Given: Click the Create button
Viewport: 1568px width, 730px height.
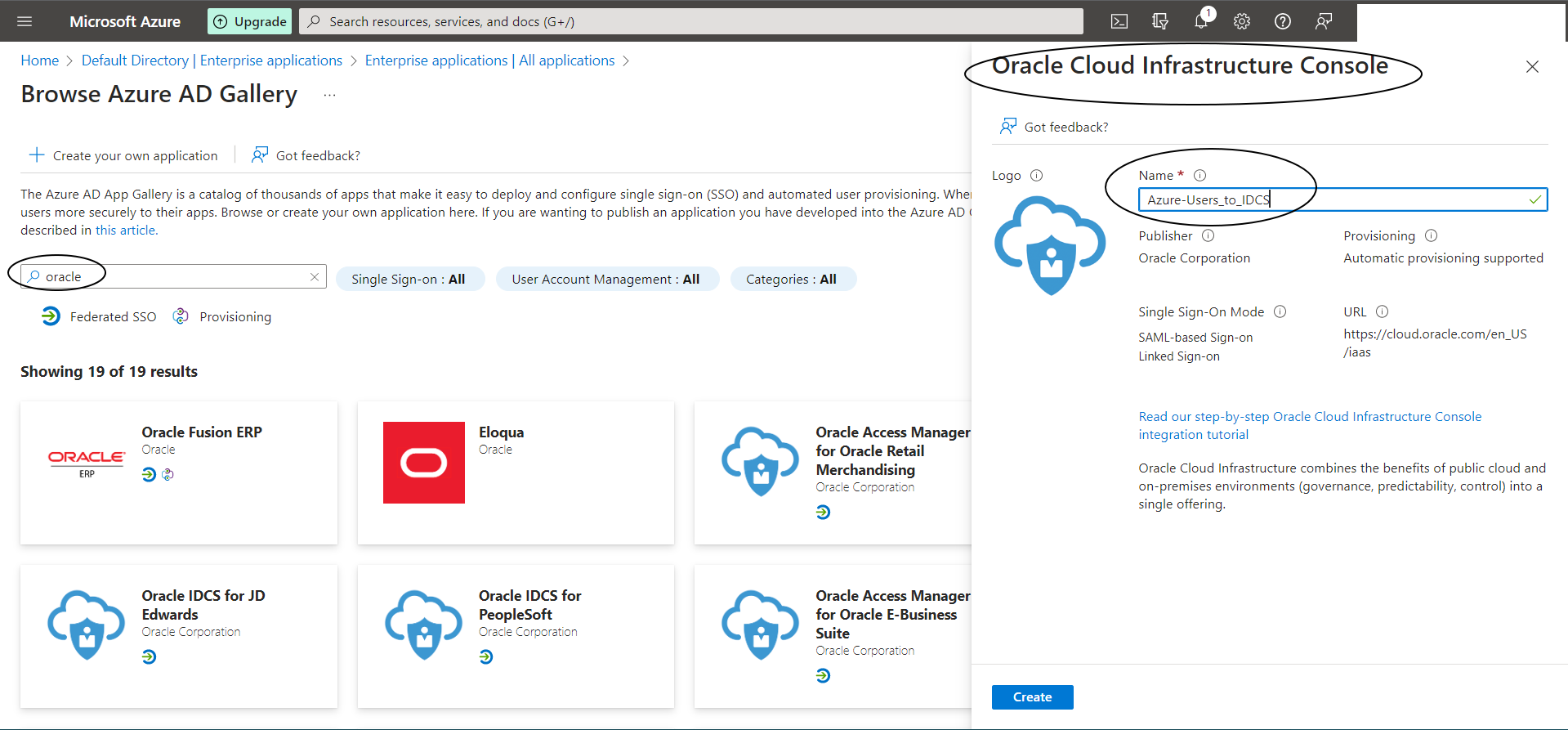Looking at the screenshot, I should 1032,697.
